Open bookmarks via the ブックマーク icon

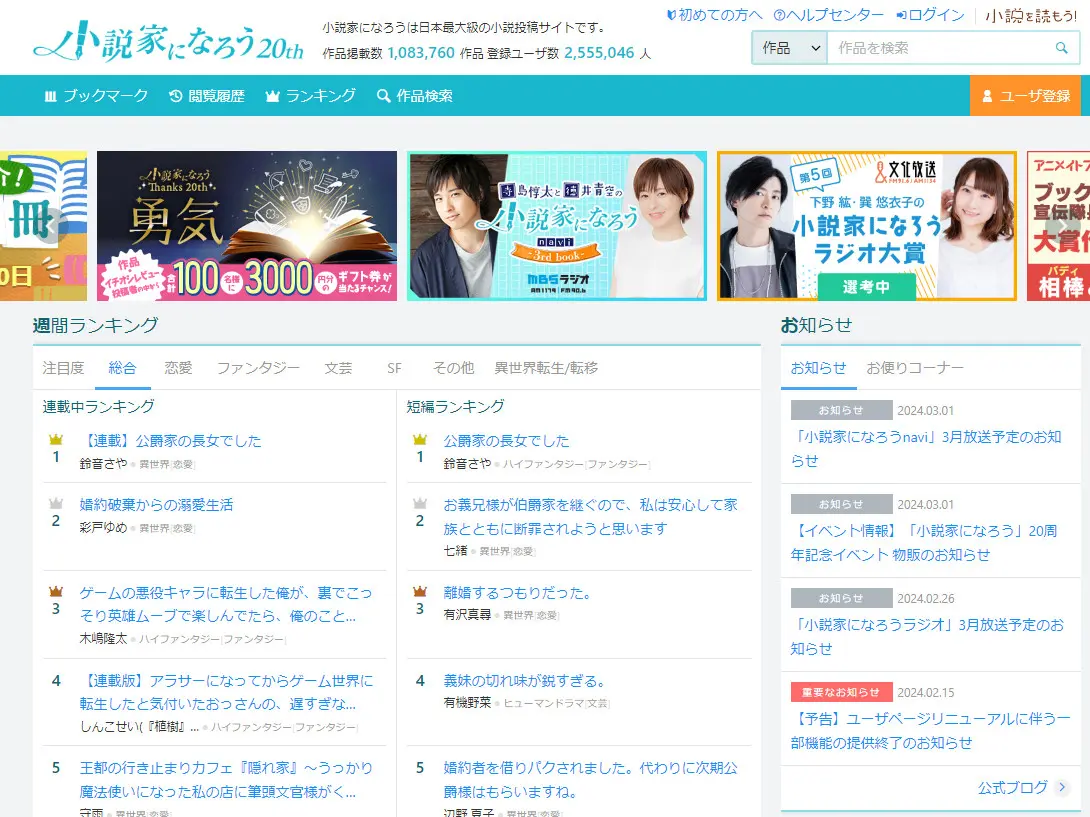coord(51,95)
